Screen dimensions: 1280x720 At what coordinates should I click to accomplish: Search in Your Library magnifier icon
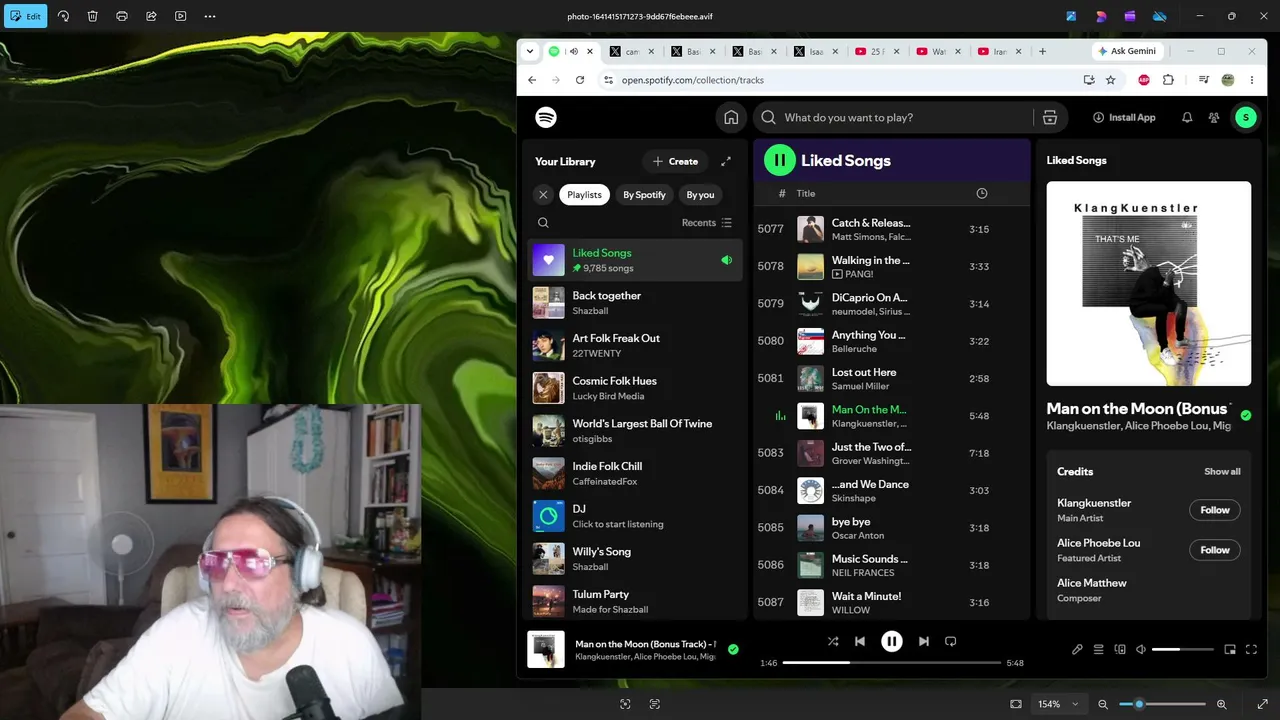(543, 223)
